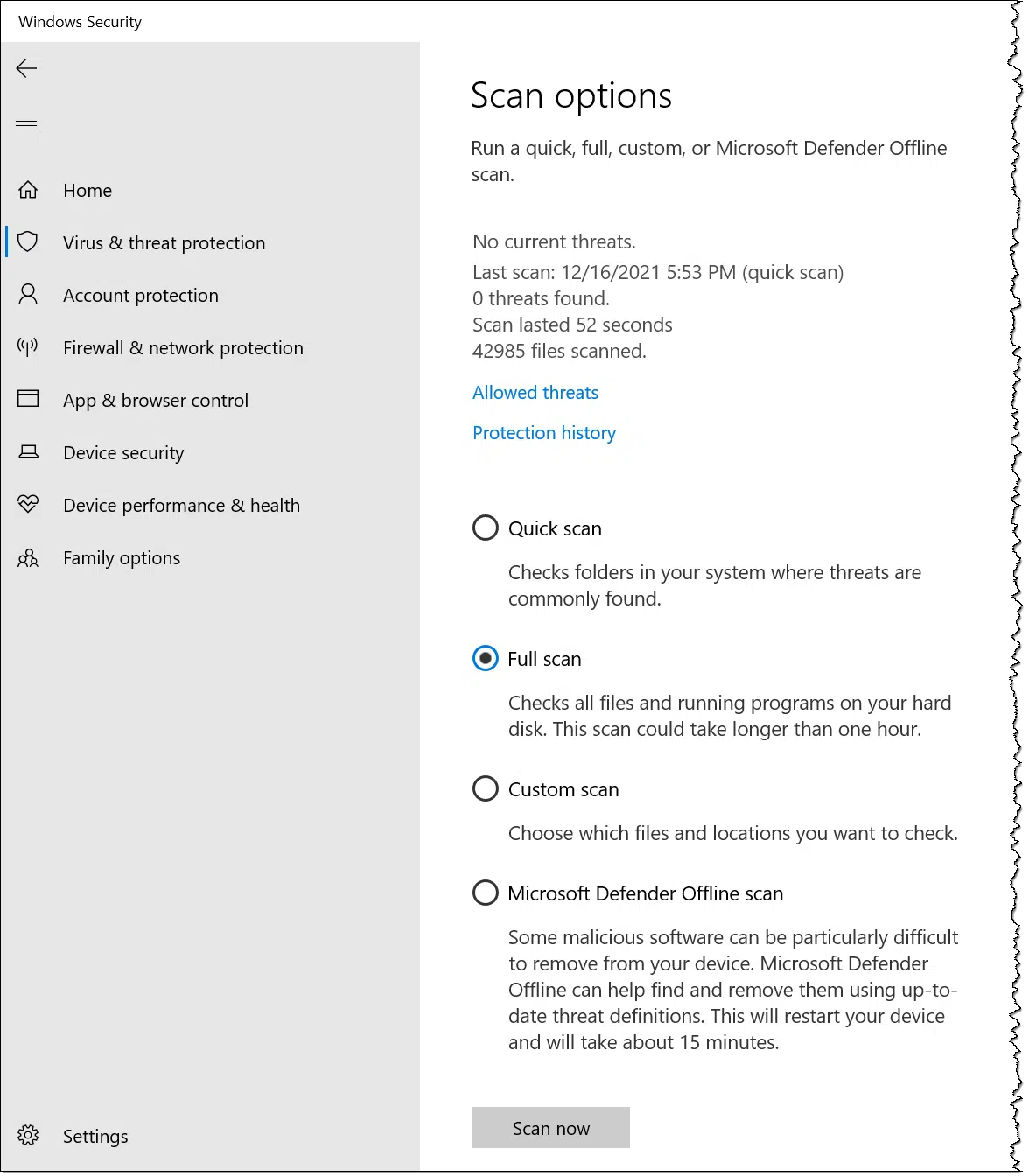This screenshot has width=1029, height=1176.
Task: Click the back arrow icon
Action: (27, 68)
